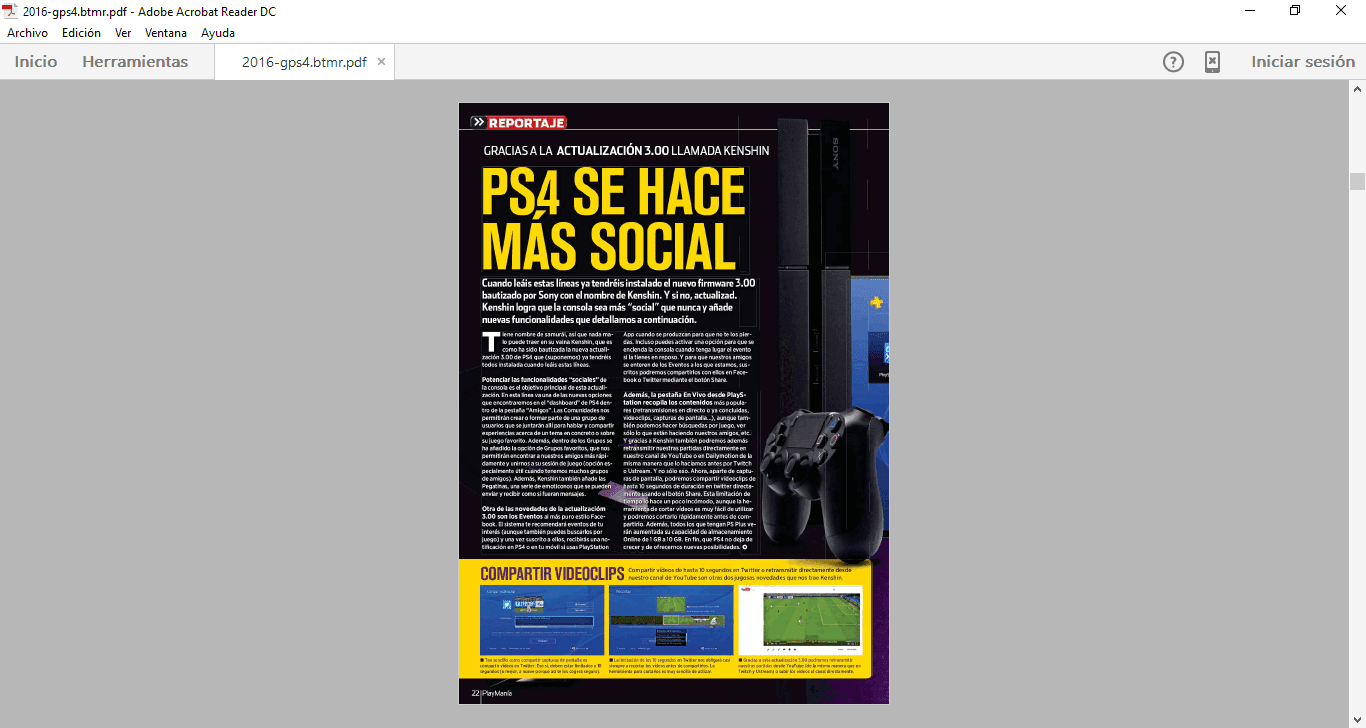
Task: Open the Ayuda menu
Action: 218,33
